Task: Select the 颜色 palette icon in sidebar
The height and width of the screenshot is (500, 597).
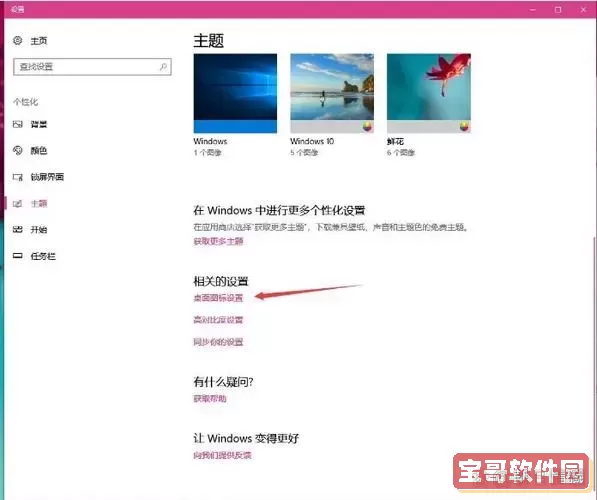Action: (18, 150)
